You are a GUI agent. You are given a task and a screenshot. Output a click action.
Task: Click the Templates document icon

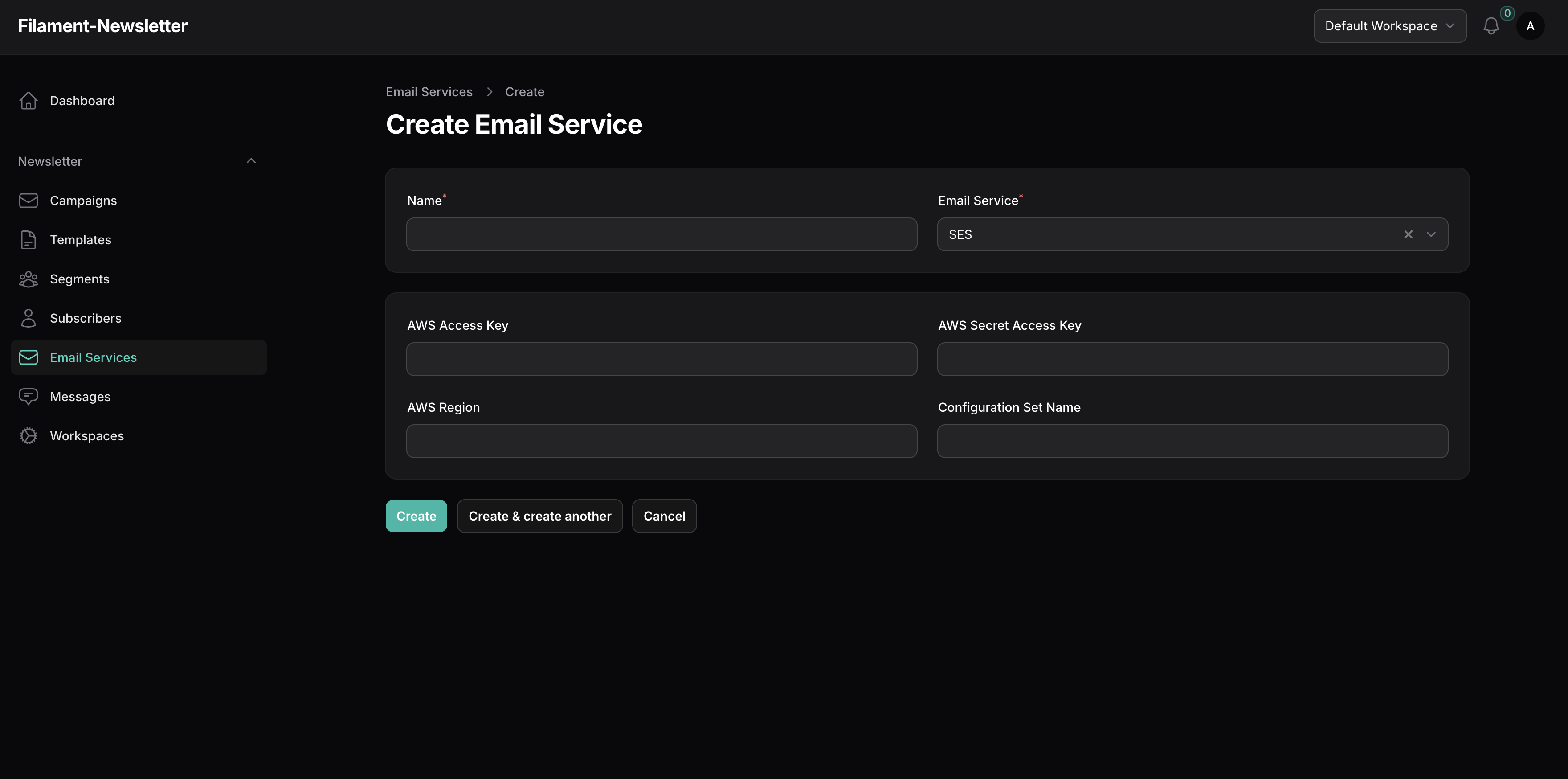click(x=28, y=240)
